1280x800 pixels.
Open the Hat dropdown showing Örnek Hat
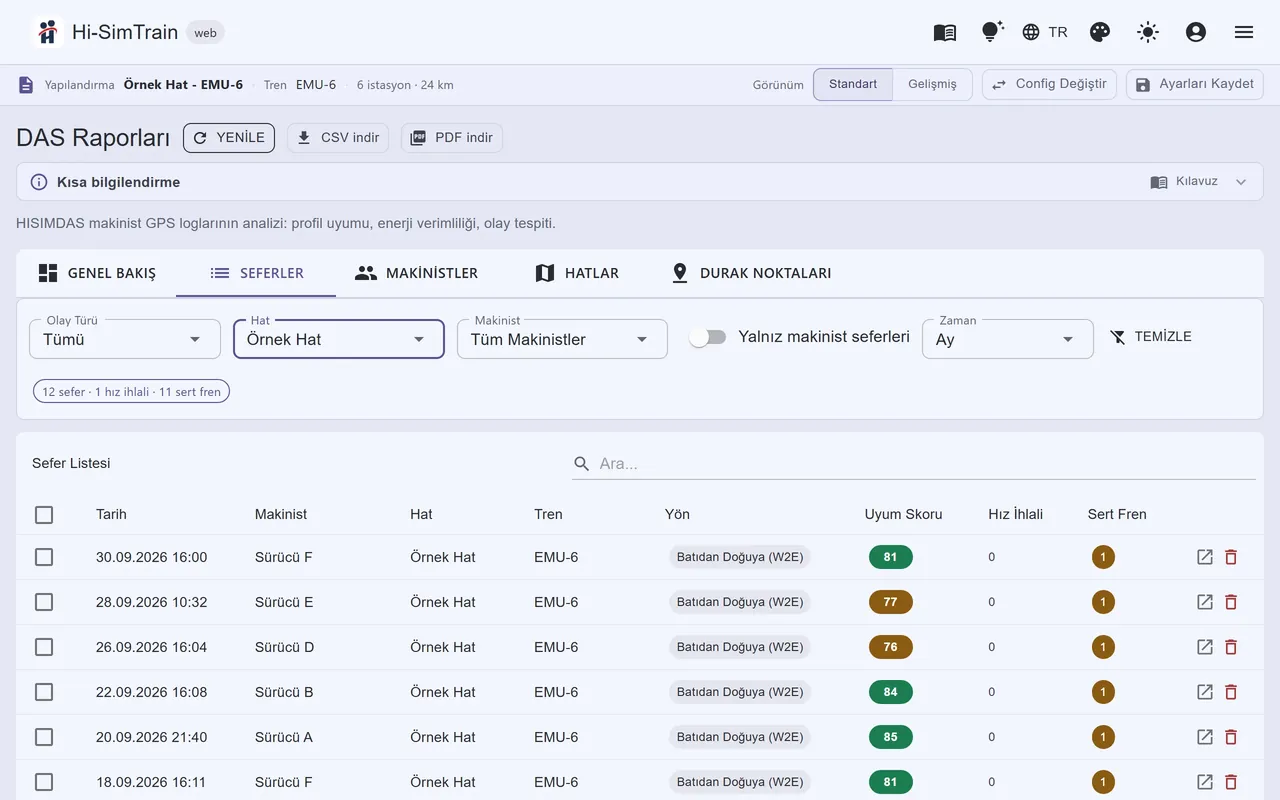(x=339, y=339)
